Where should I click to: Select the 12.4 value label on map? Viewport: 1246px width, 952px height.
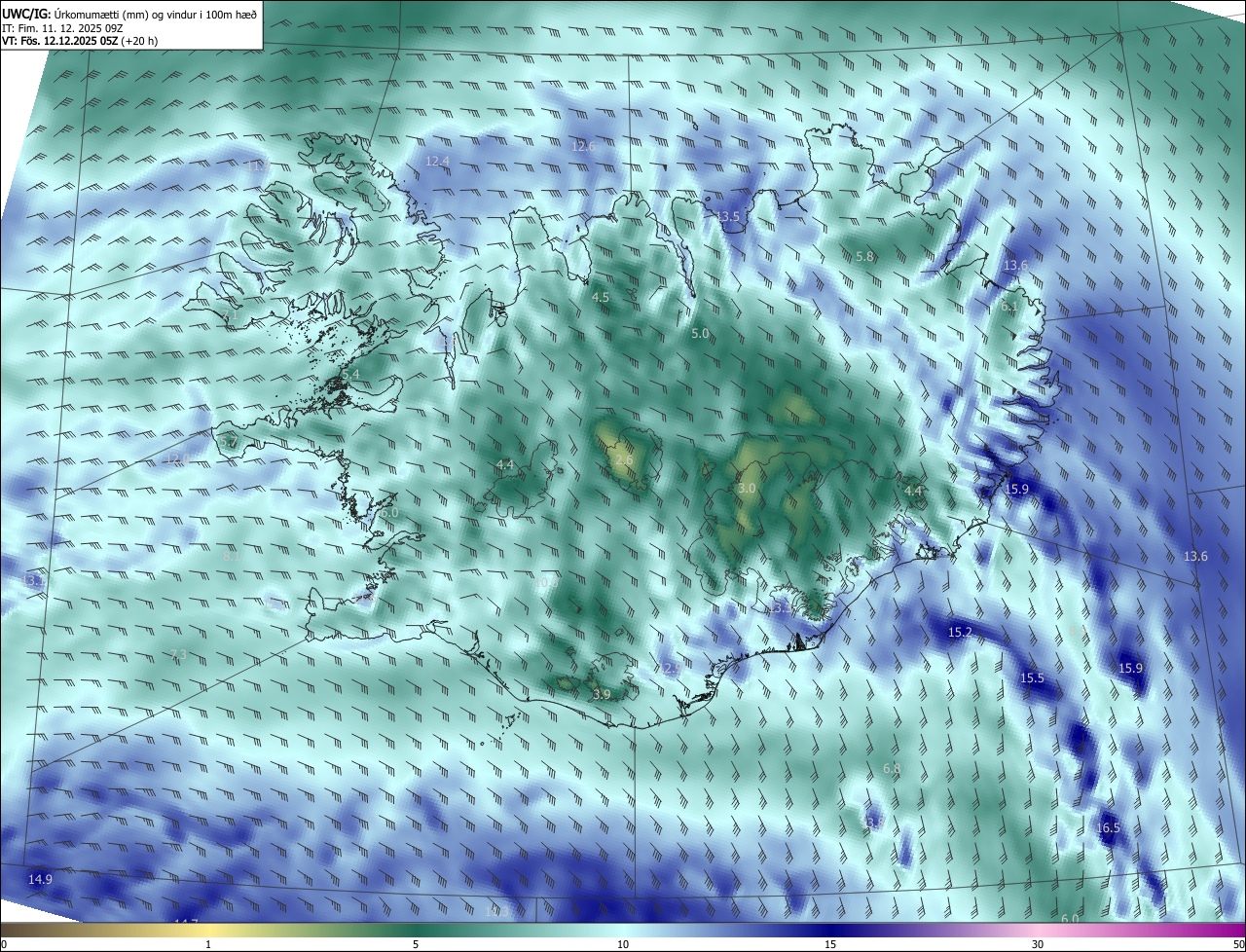point(438,161)
